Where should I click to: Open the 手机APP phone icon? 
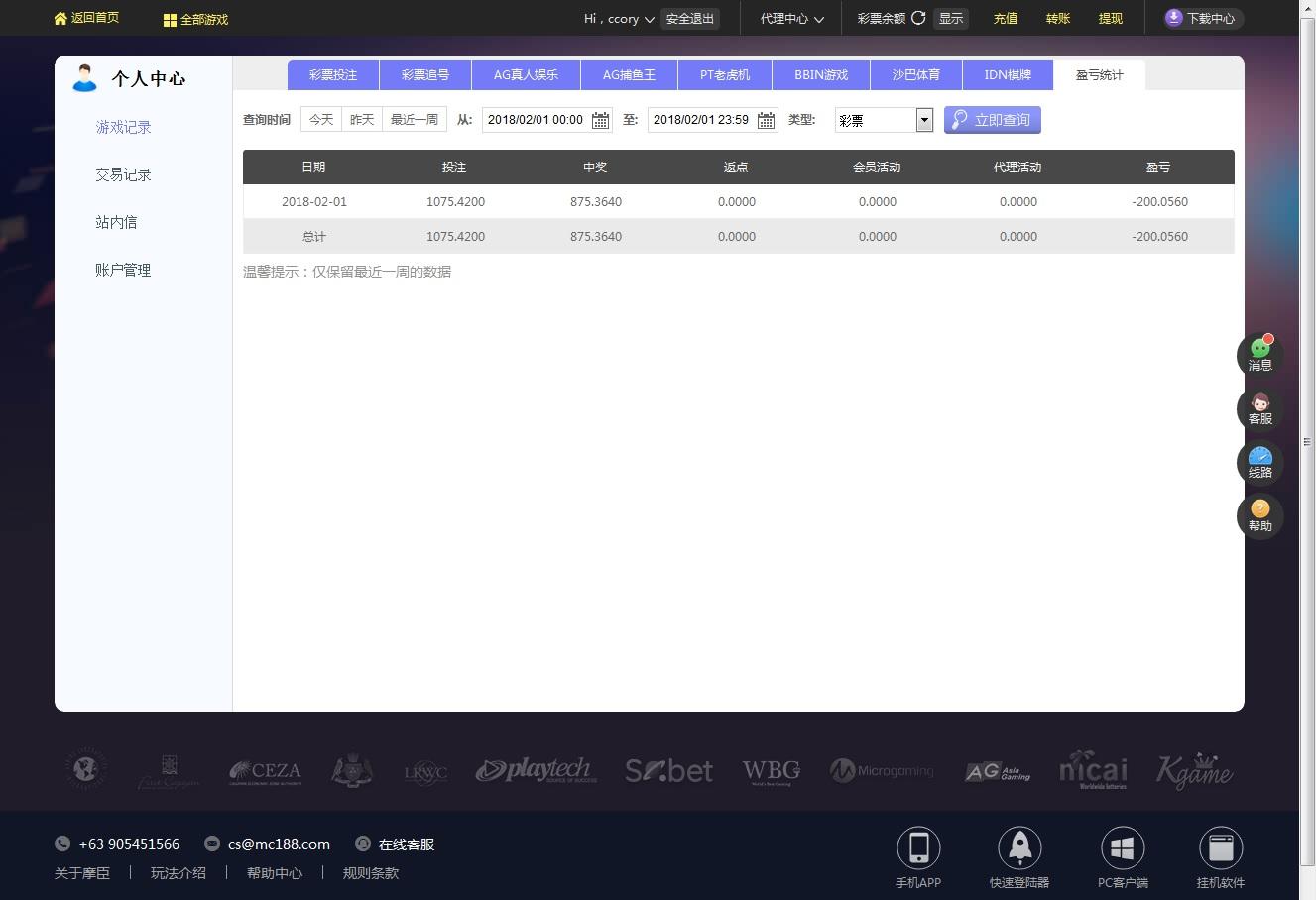coord(918,847)
